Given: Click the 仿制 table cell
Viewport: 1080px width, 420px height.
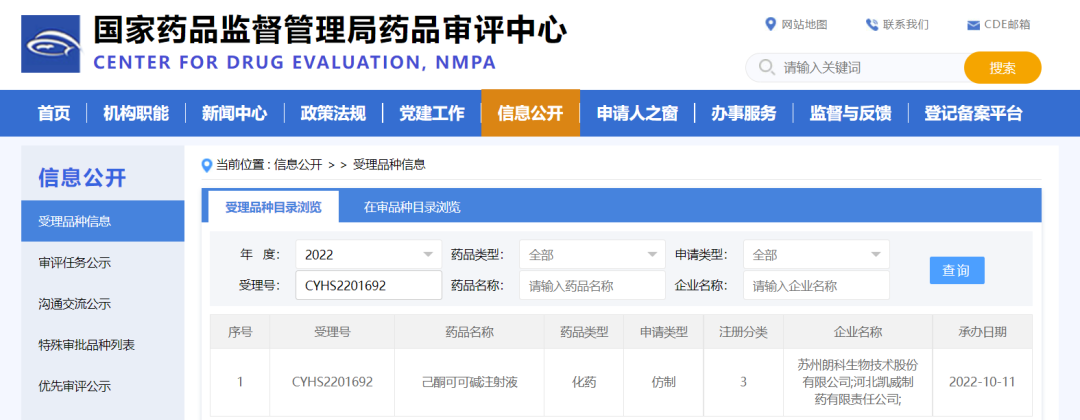Looking at the screenshot, I should (663, 381).
